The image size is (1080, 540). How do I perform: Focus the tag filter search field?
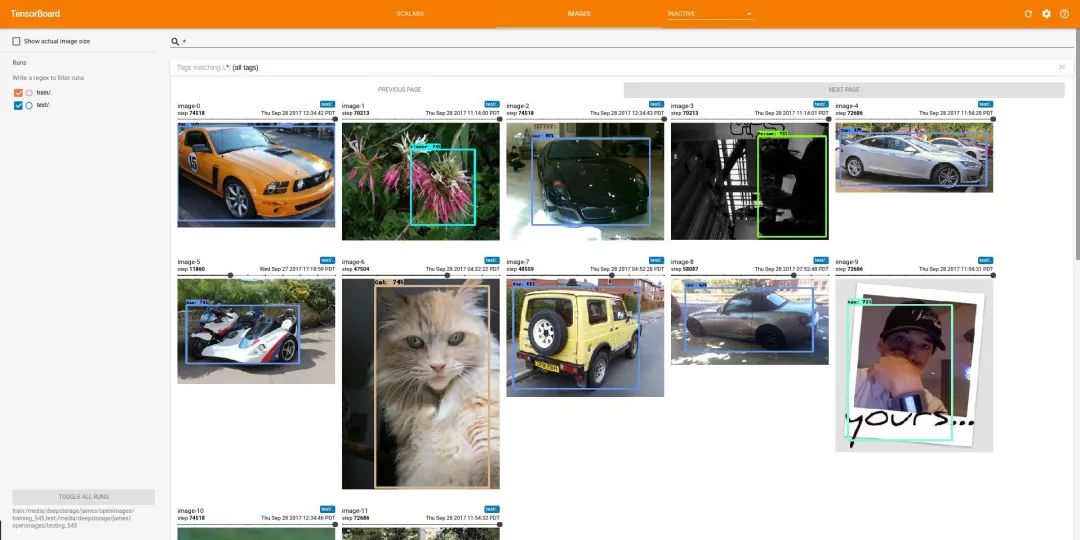[623, 41]
